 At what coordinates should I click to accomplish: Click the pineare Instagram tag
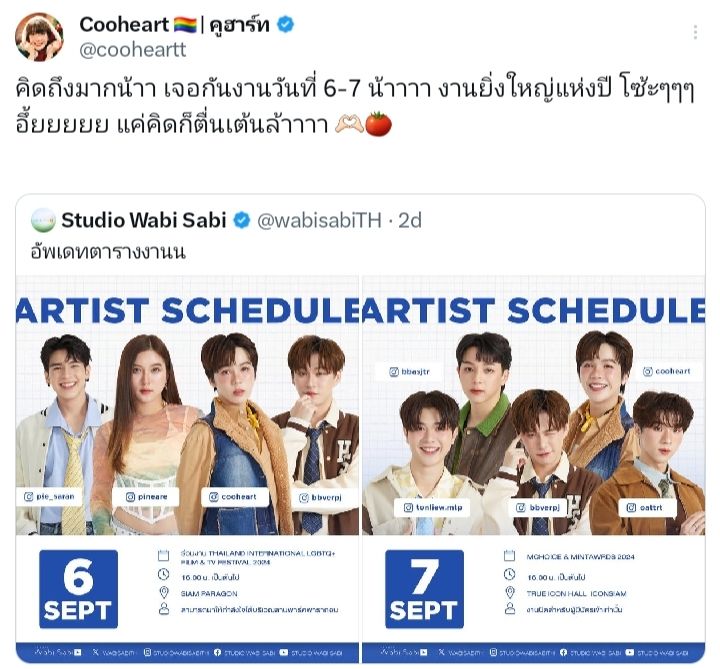click(146, 497)
